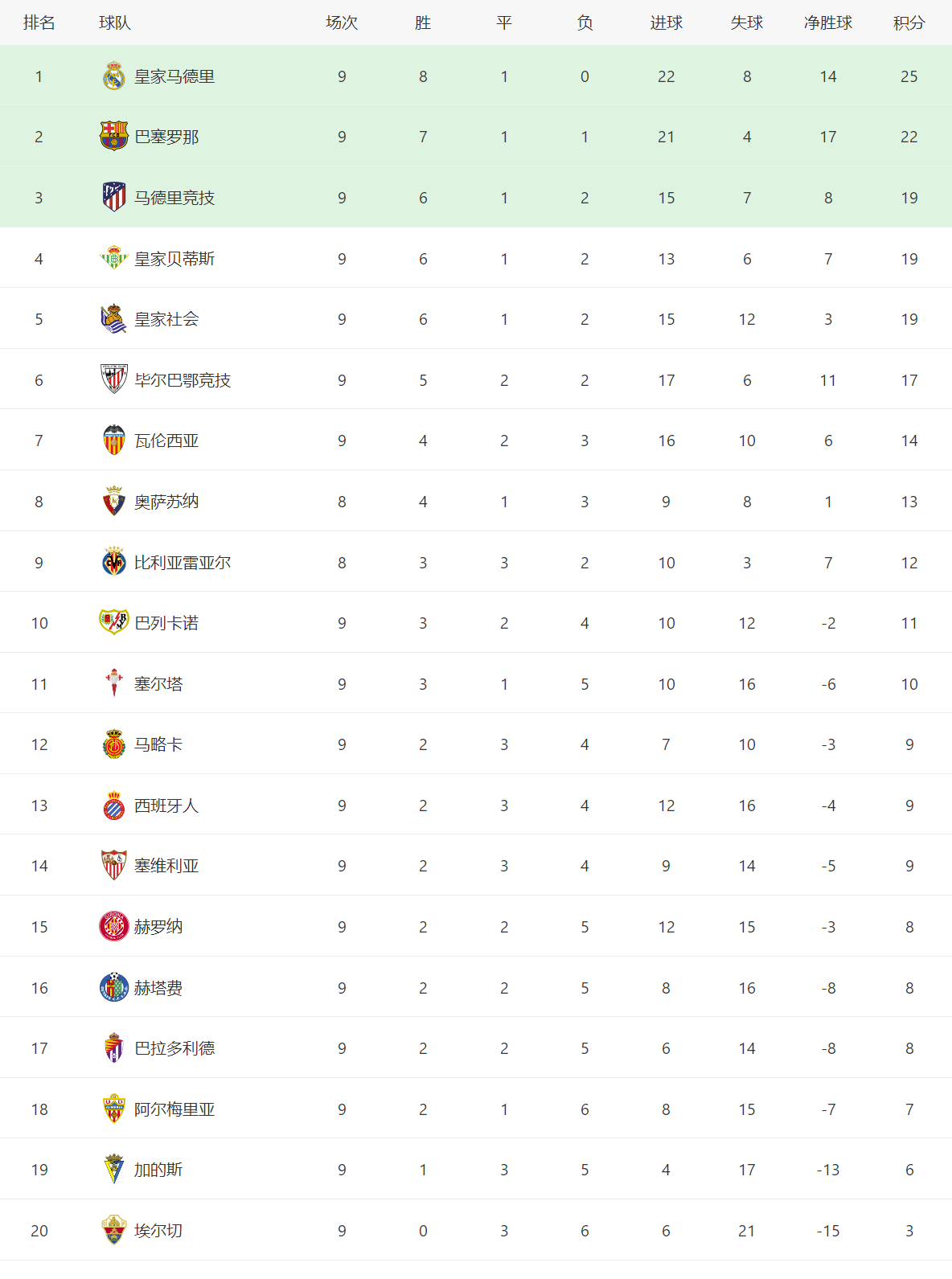952x1279 pixels.
Task: Click the 积分 column header
Action: point(909,23)
